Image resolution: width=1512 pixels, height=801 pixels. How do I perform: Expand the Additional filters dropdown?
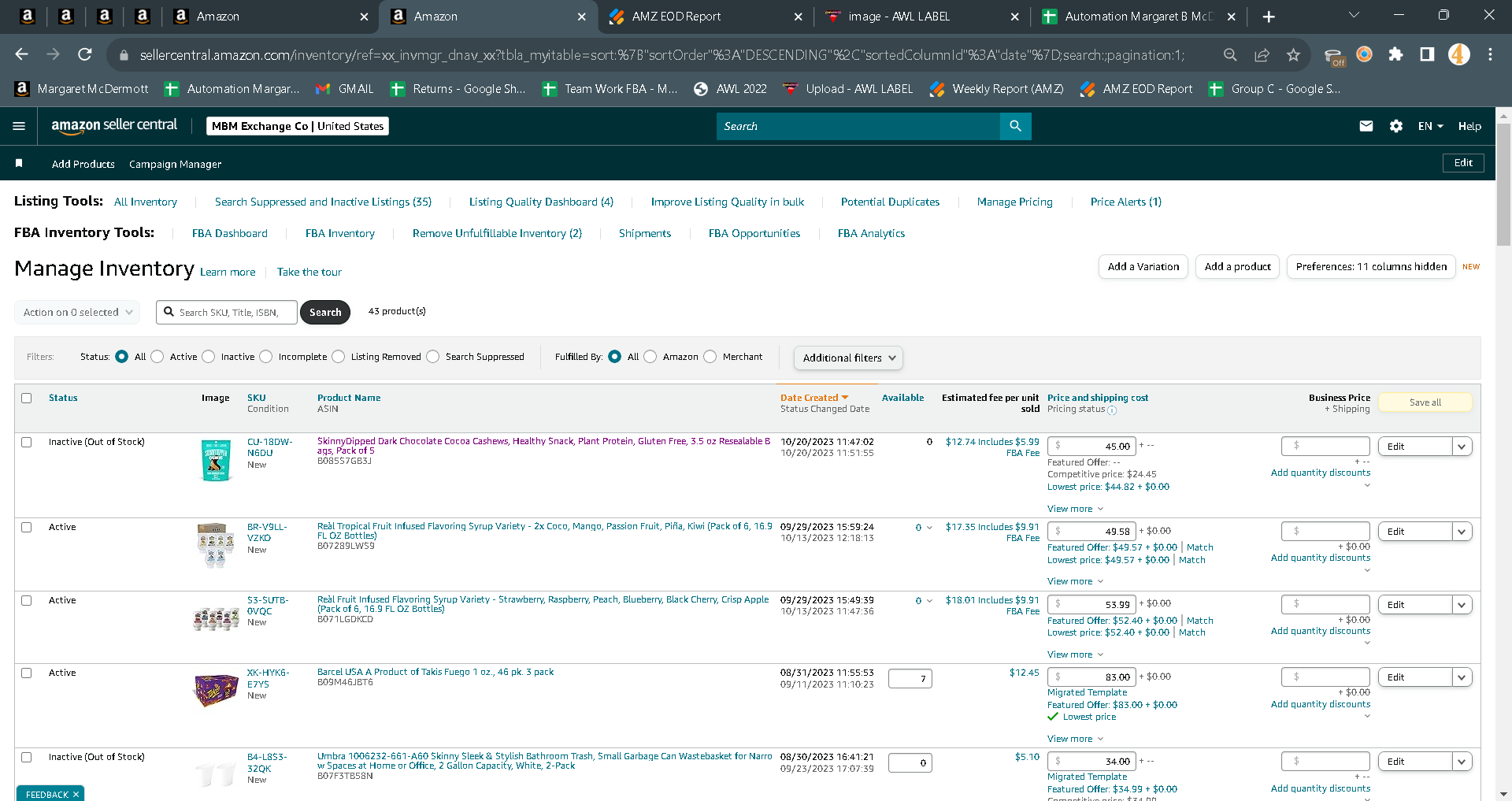pyautogui.click(x=848, y=358)
